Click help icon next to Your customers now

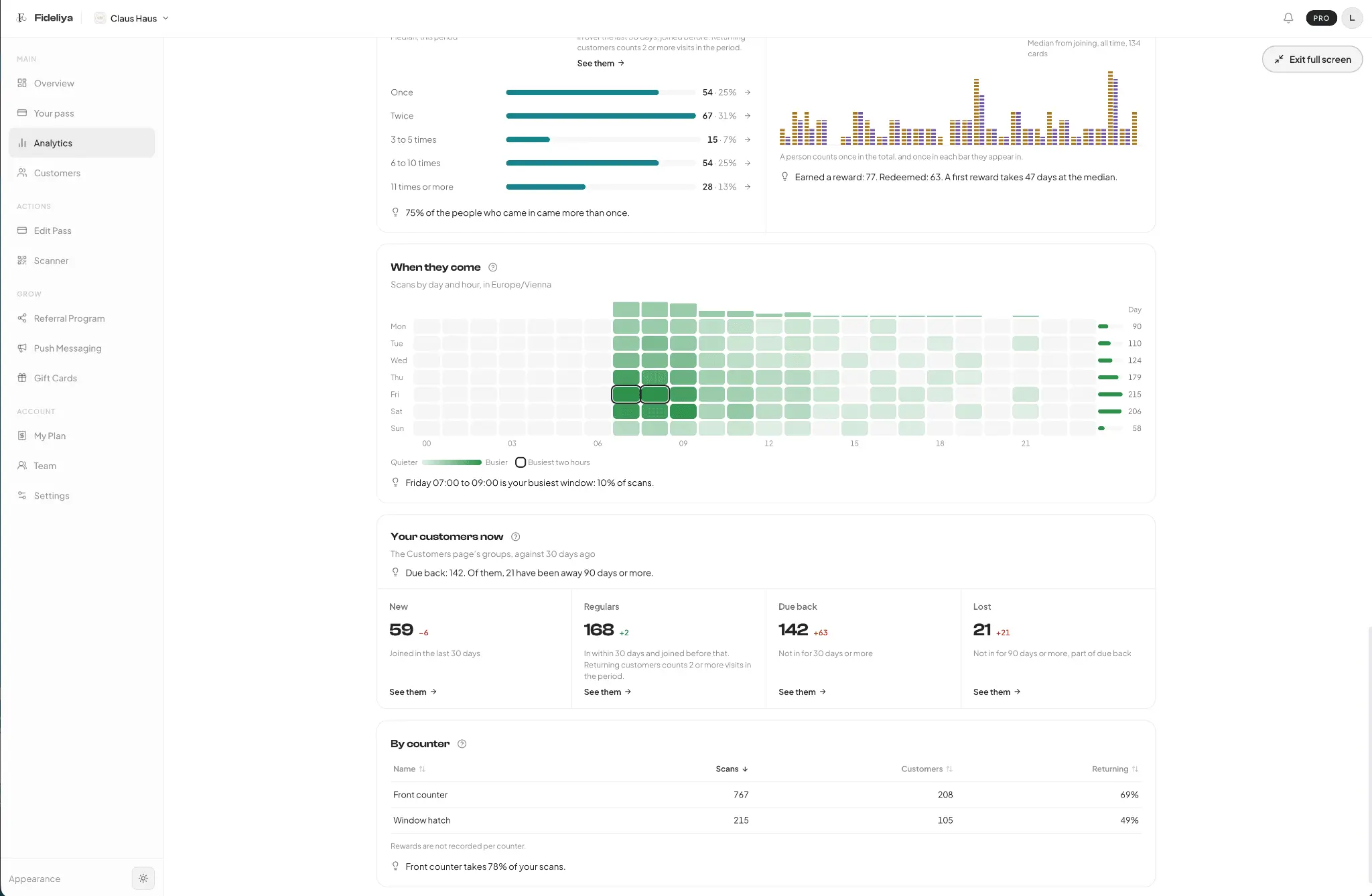pyautogui.click(x=515, y=537)
